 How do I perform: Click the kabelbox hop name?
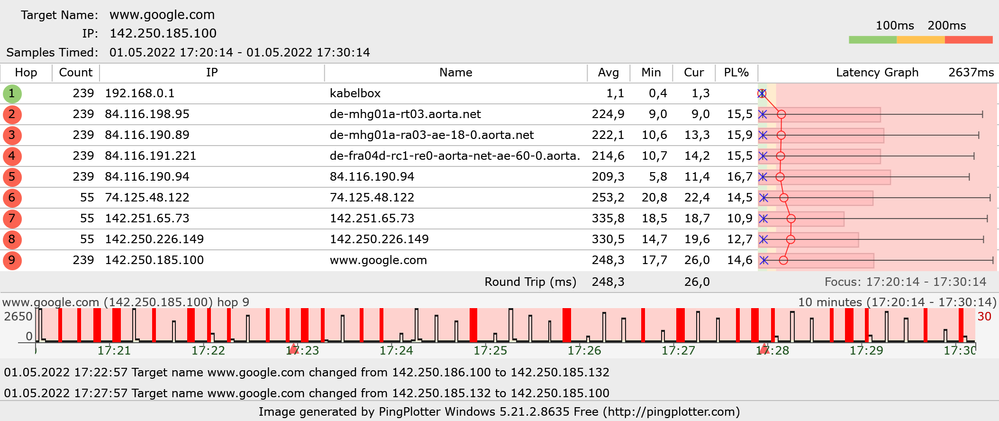356,94
